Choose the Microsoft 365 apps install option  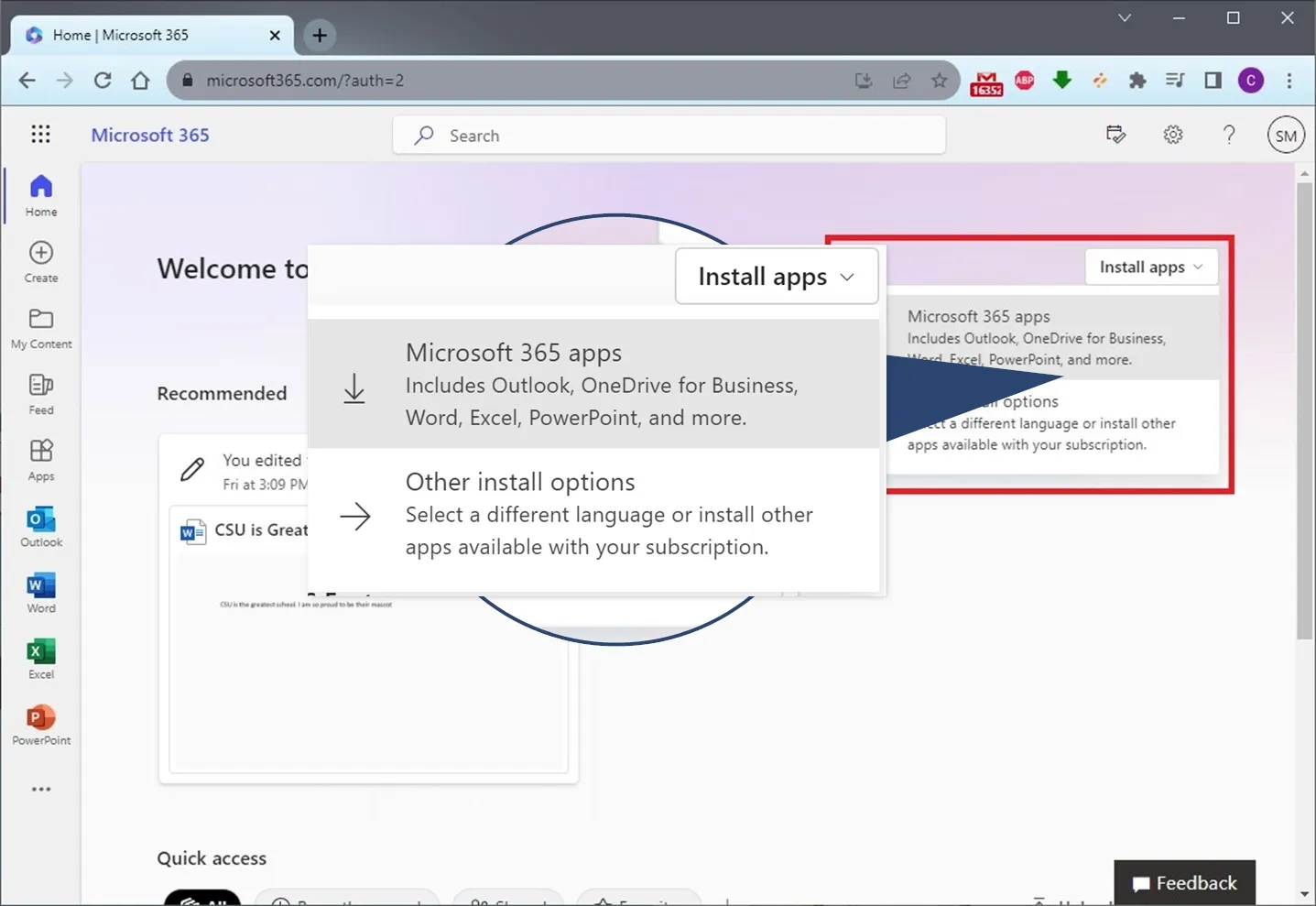click(594, 384)
